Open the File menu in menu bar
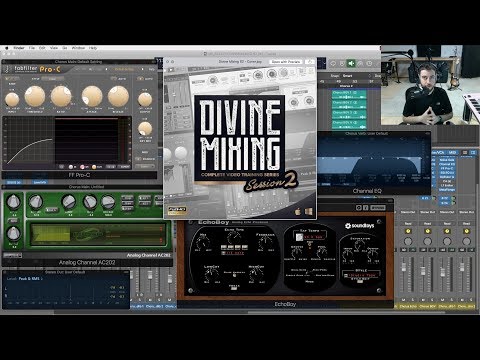Image resolution: width=480 pixels, height=360 pixels. point(32,48)
